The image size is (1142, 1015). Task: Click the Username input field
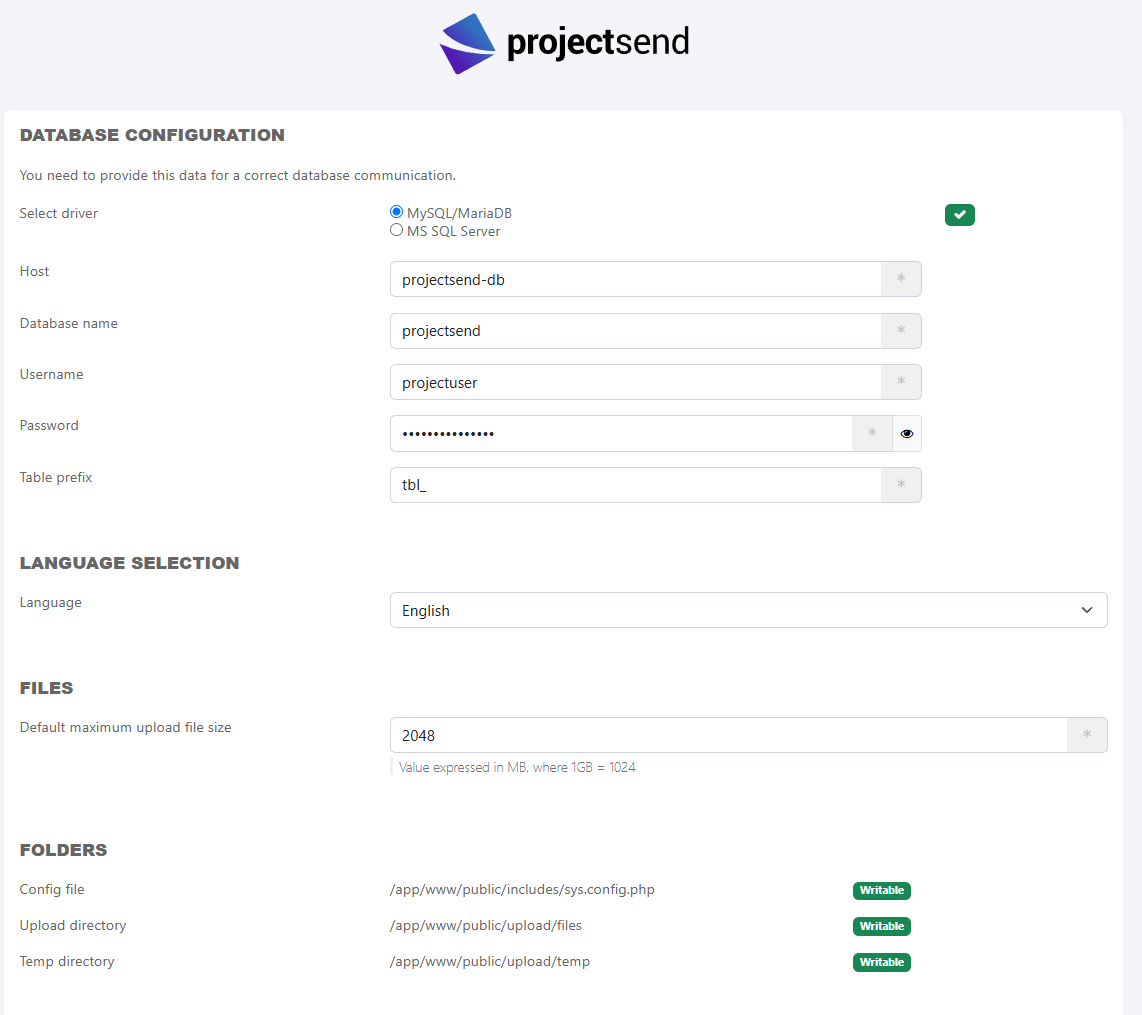[x=635, y=382]
